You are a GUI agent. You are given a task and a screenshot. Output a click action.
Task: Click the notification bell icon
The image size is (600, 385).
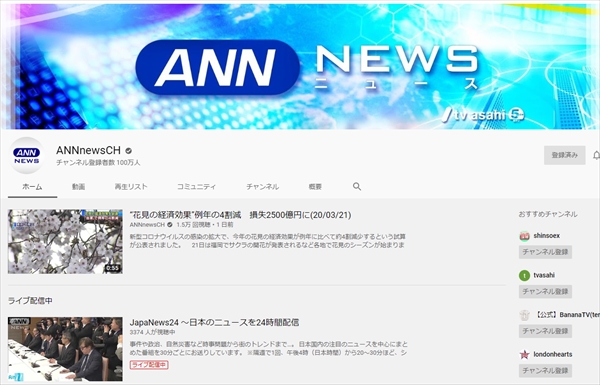point(596,155)
